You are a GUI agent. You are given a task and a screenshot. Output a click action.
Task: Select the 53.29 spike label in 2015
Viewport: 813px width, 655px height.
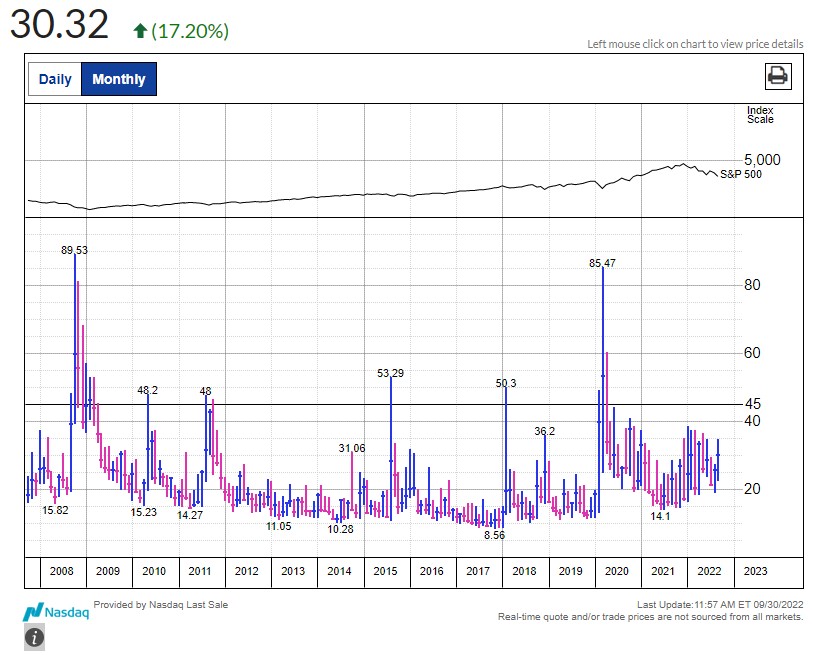click(390, 373)
